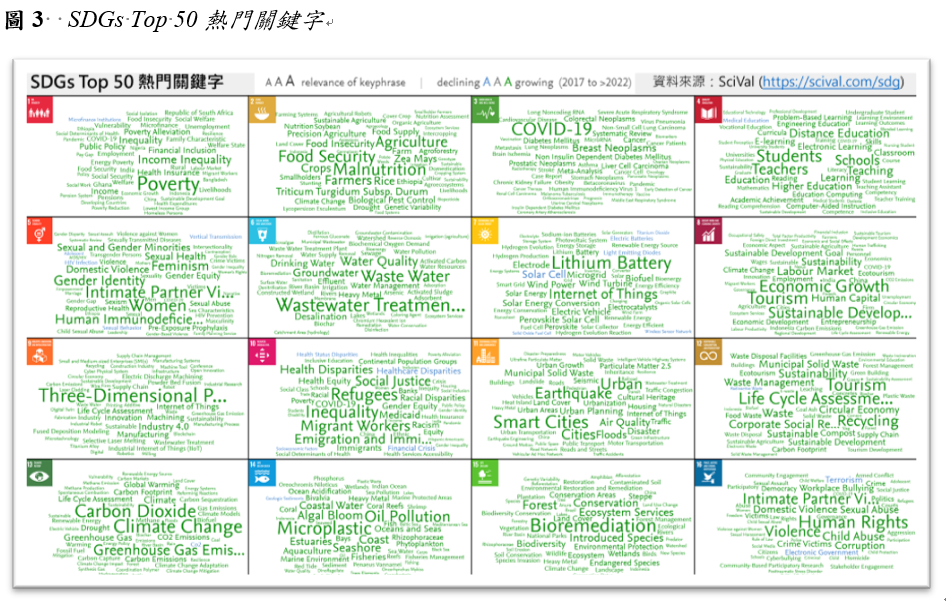Select the pink SDG 10 Reduced Inequalities icon
This screenshot has height=606, width=946.
[262, 352]
